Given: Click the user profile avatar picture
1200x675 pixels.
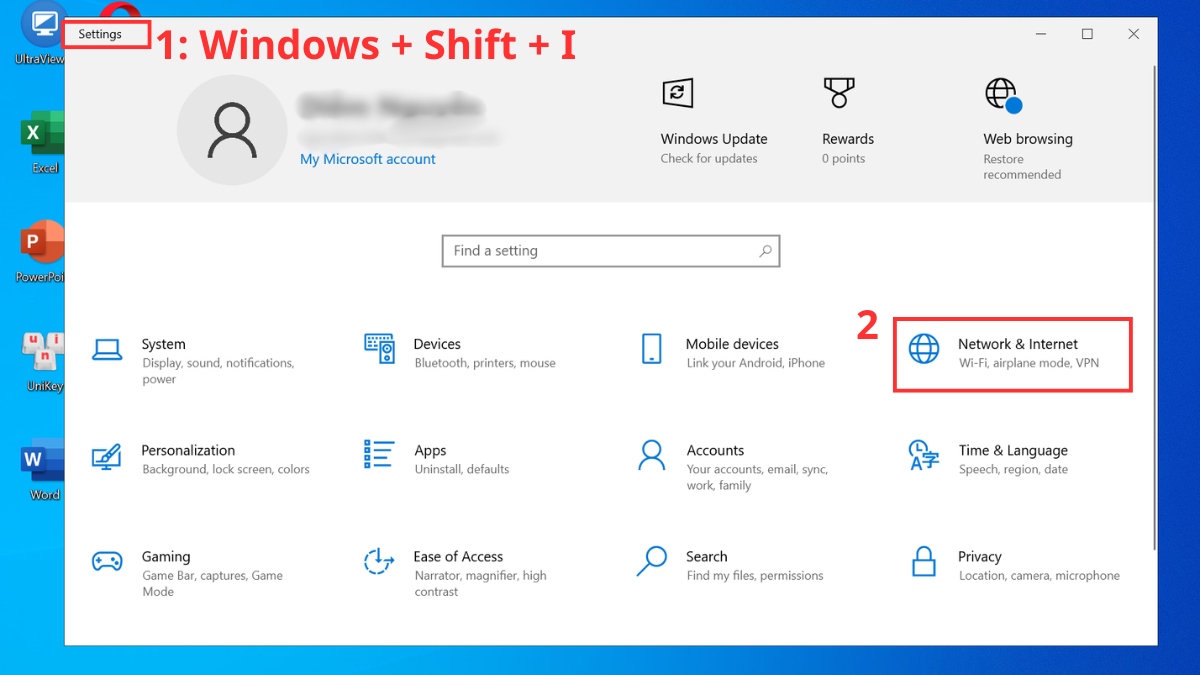Looking at the screenshot, I should click(x=231, y=131).
